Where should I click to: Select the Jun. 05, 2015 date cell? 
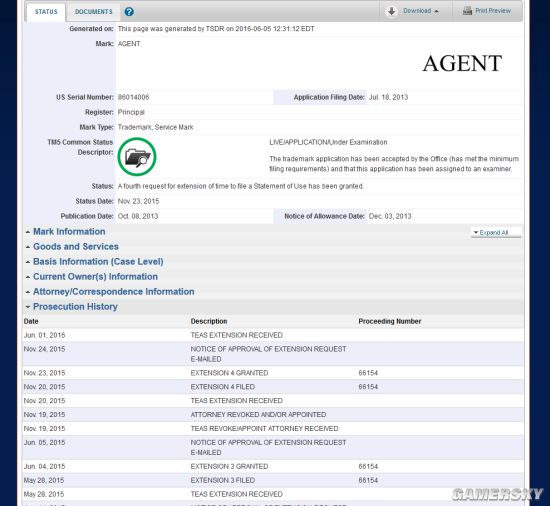coord(45,443)
